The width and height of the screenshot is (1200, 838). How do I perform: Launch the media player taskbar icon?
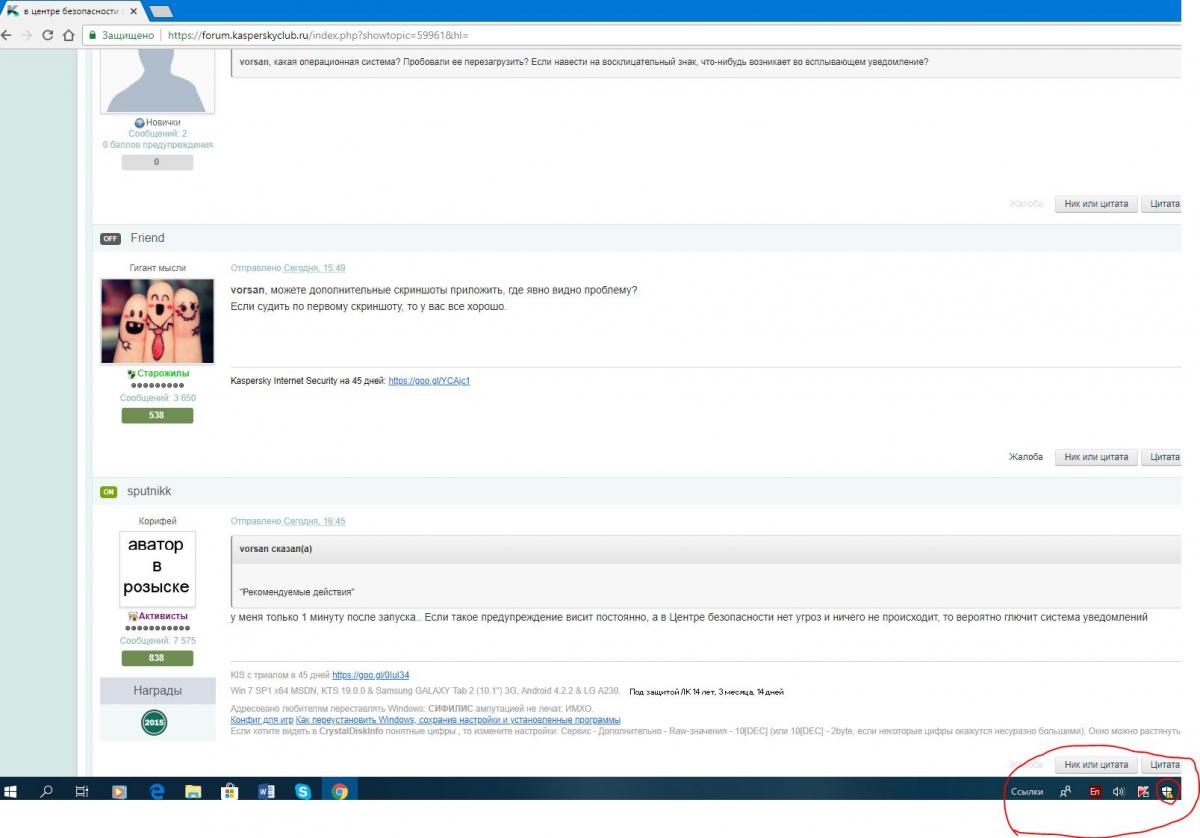[119, 791]
